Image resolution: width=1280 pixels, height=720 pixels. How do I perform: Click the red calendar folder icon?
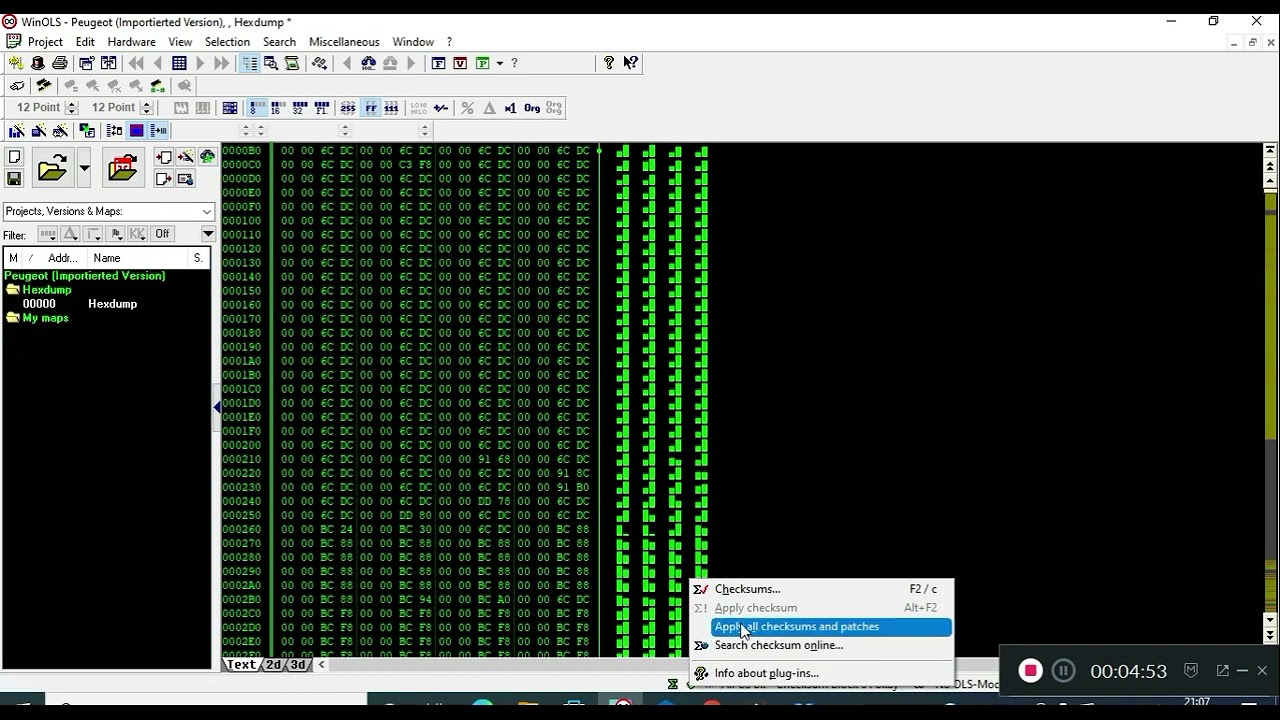pyautogui.click(x=123, y=168)
